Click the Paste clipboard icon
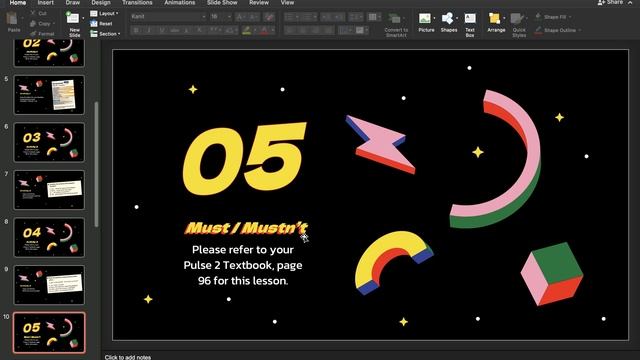Screen dimensions: 640x360 [x=13, y=19]
